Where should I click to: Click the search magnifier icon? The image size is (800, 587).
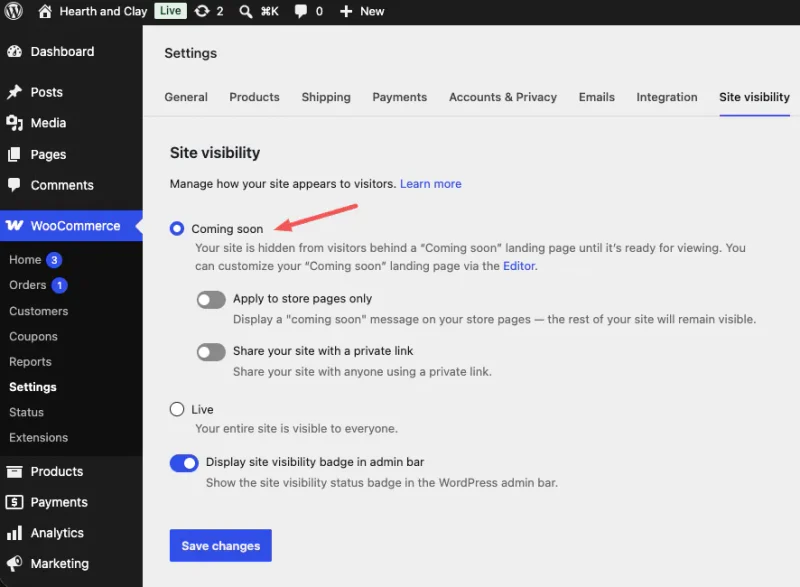[x=245, y=12]
